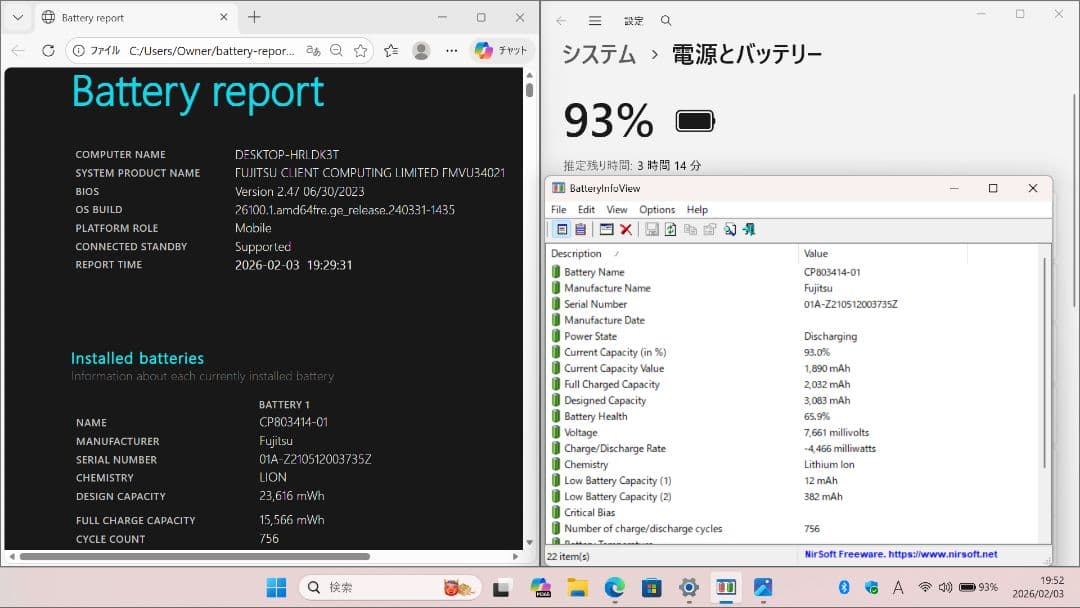Select the Properties toolbar icon in BatteryInfoView
1080x608 pixels.
[x=708, y=229]
